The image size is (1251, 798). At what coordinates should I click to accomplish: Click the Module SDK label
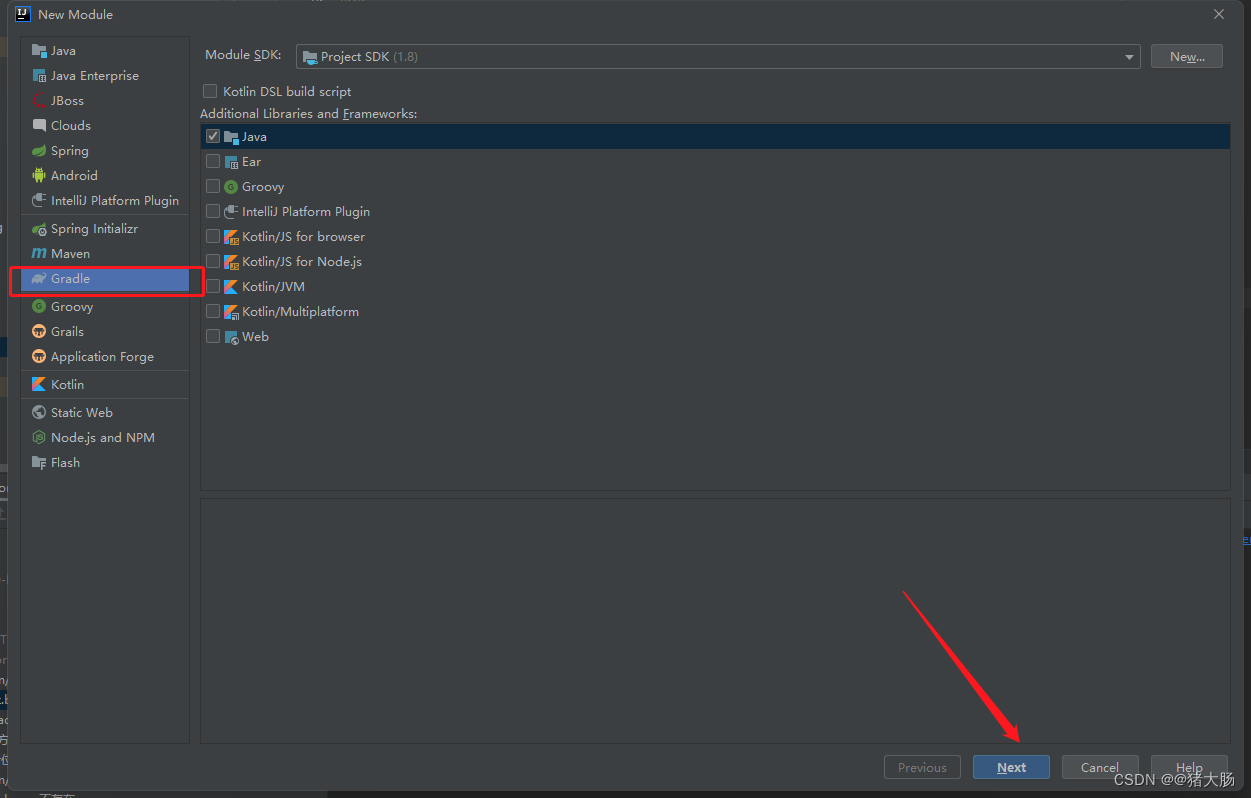(243, 56)
